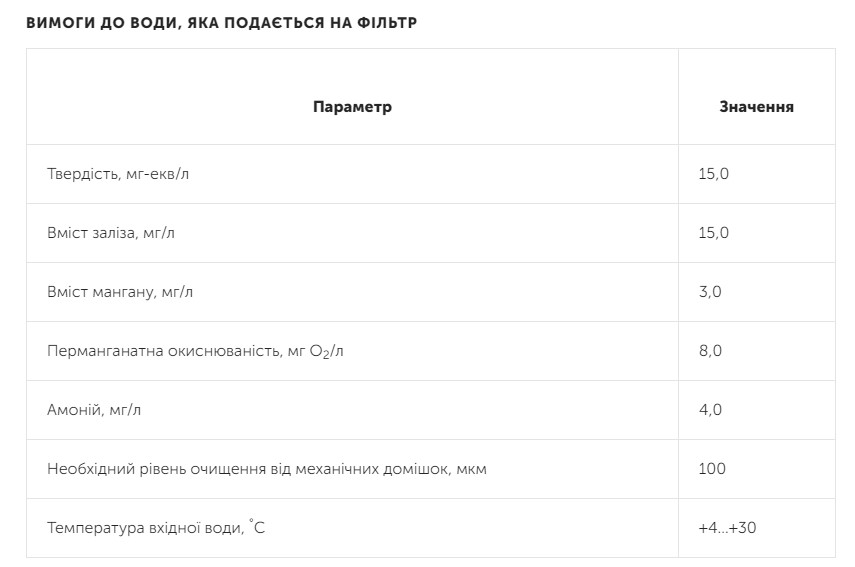Screen dimensions: 855x567
Task: Select the 'Необхідний рівень очищення' parameter cell
Action: [x=267, y=469]
